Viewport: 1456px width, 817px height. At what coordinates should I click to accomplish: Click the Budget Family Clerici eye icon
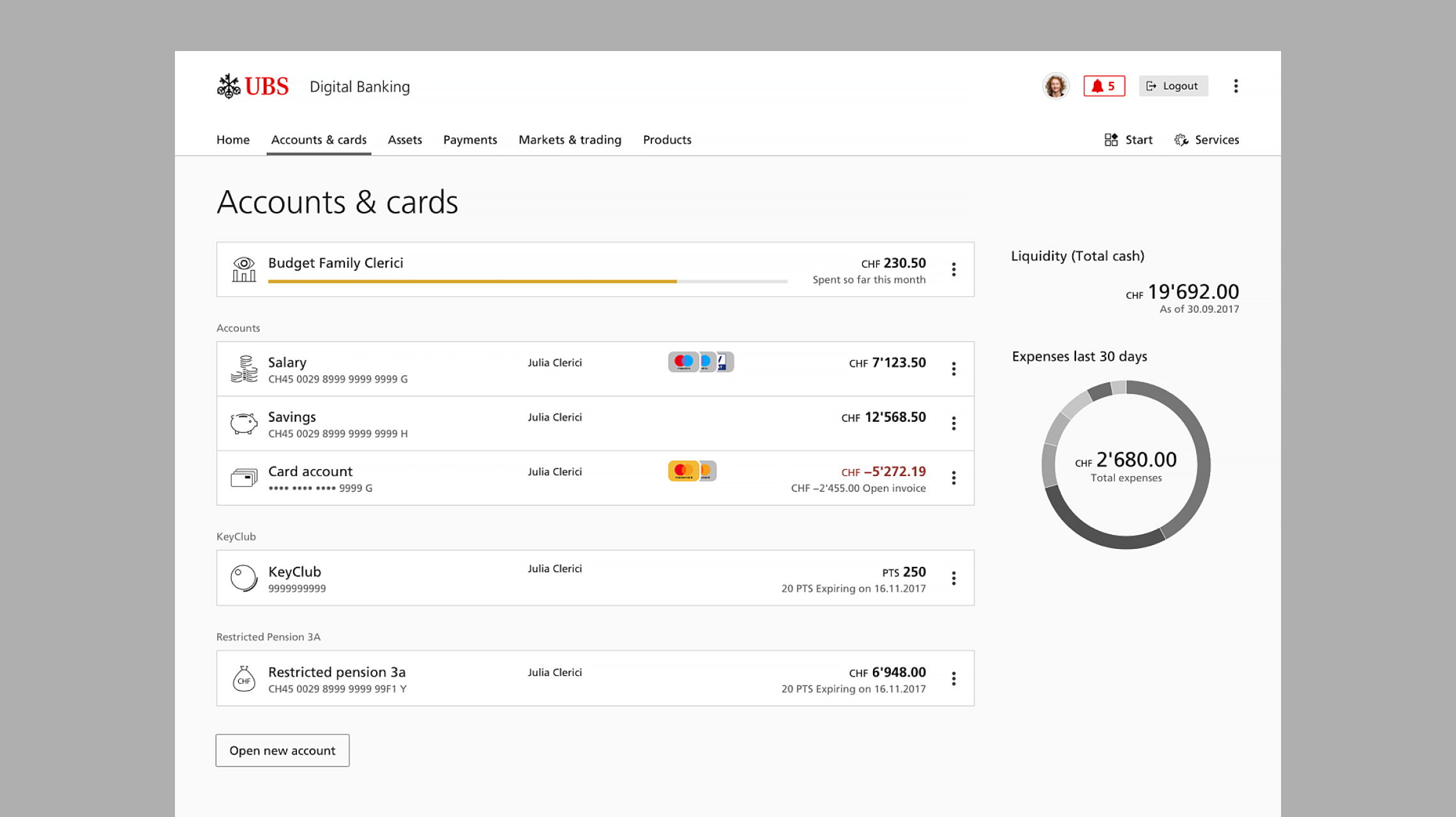click(244, 269)
